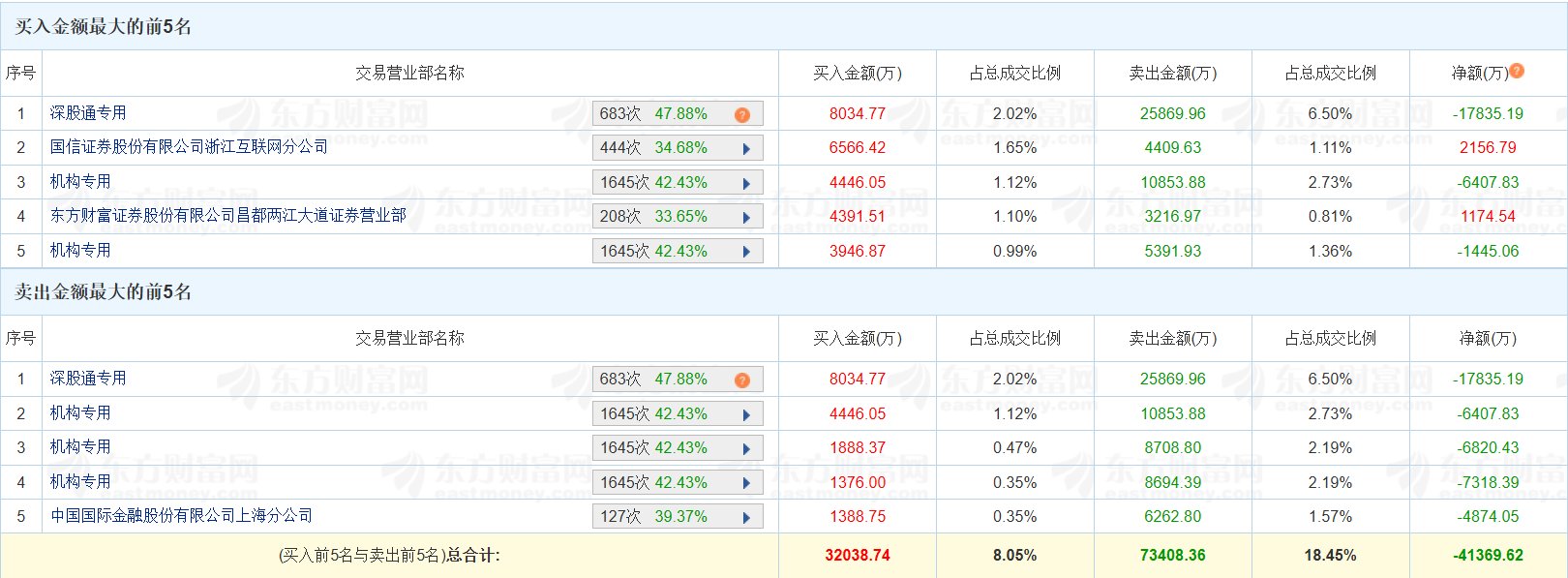
Task: Click help icon beside 净额(万) header in buy table
Action: click(x=1517, y=71)
